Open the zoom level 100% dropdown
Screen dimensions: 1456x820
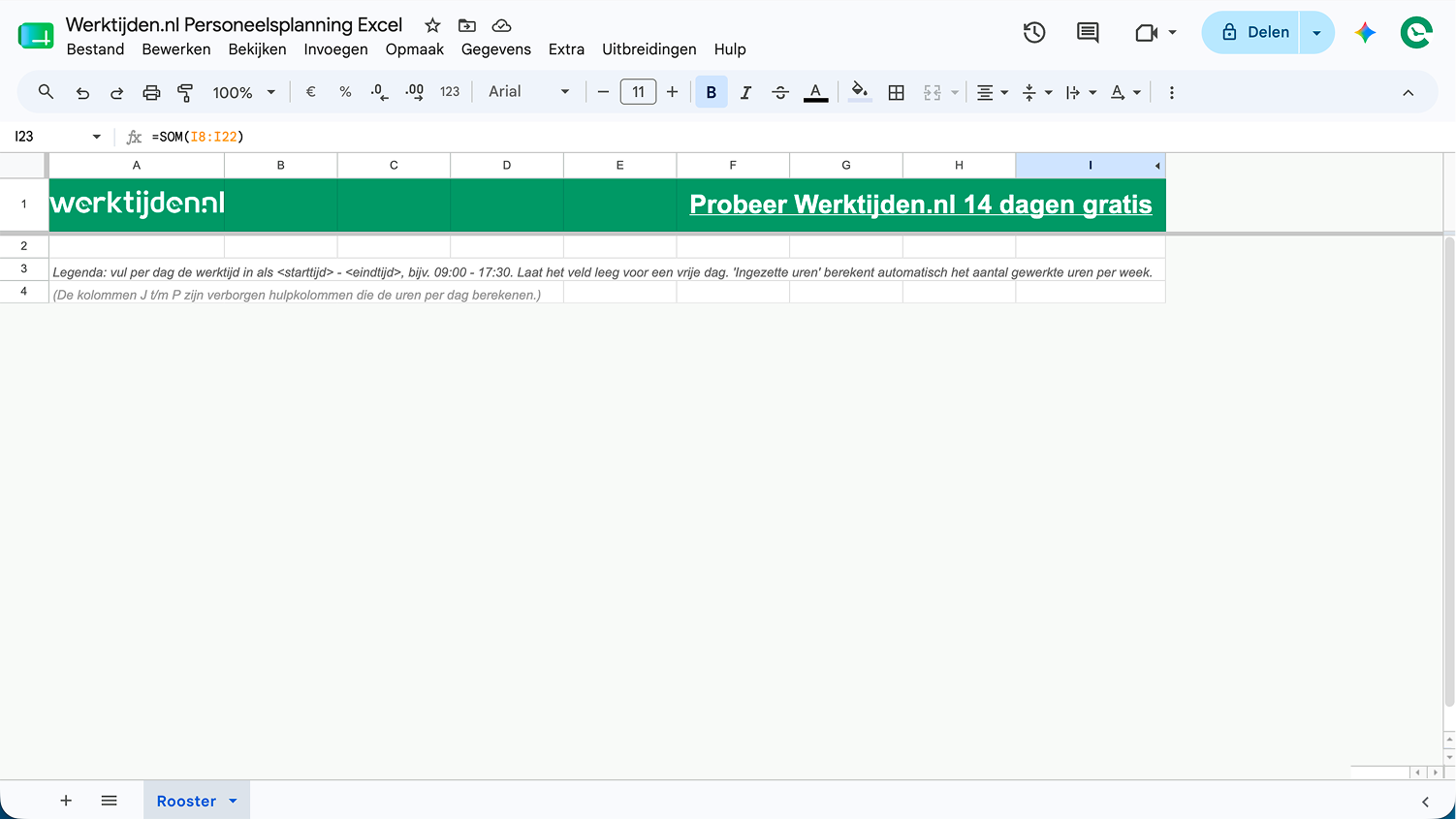click(x=244, y=92)
